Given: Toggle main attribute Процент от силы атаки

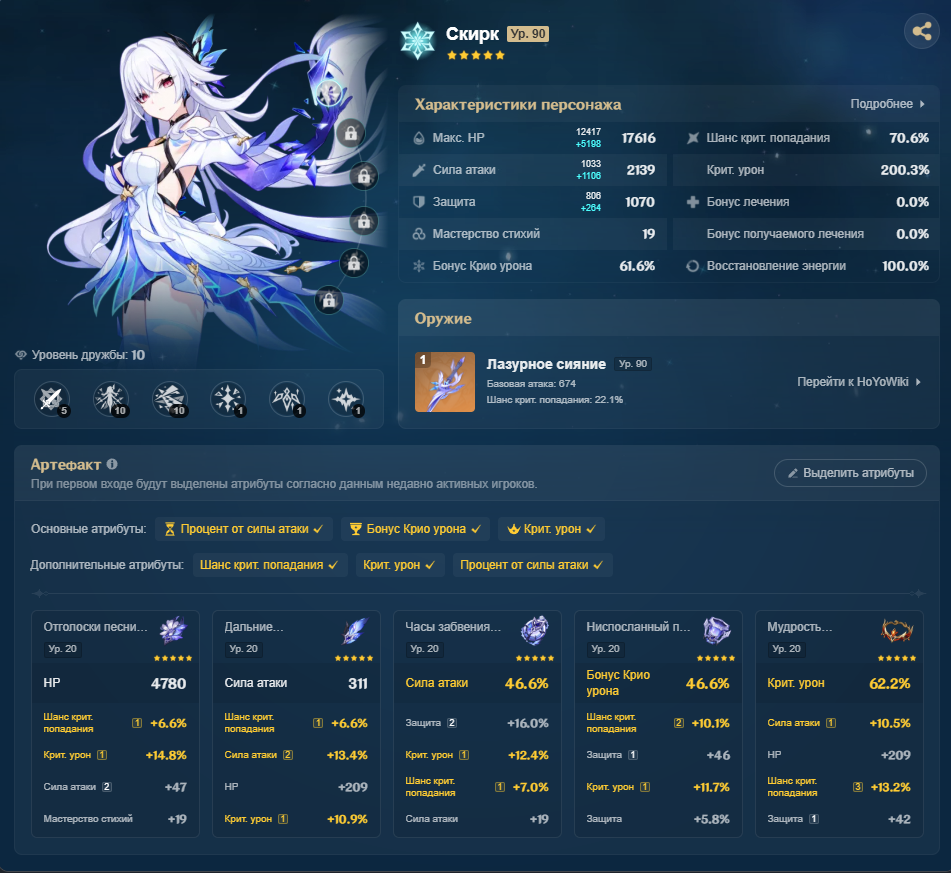Looking at the screenshot, I should [244, 529].
